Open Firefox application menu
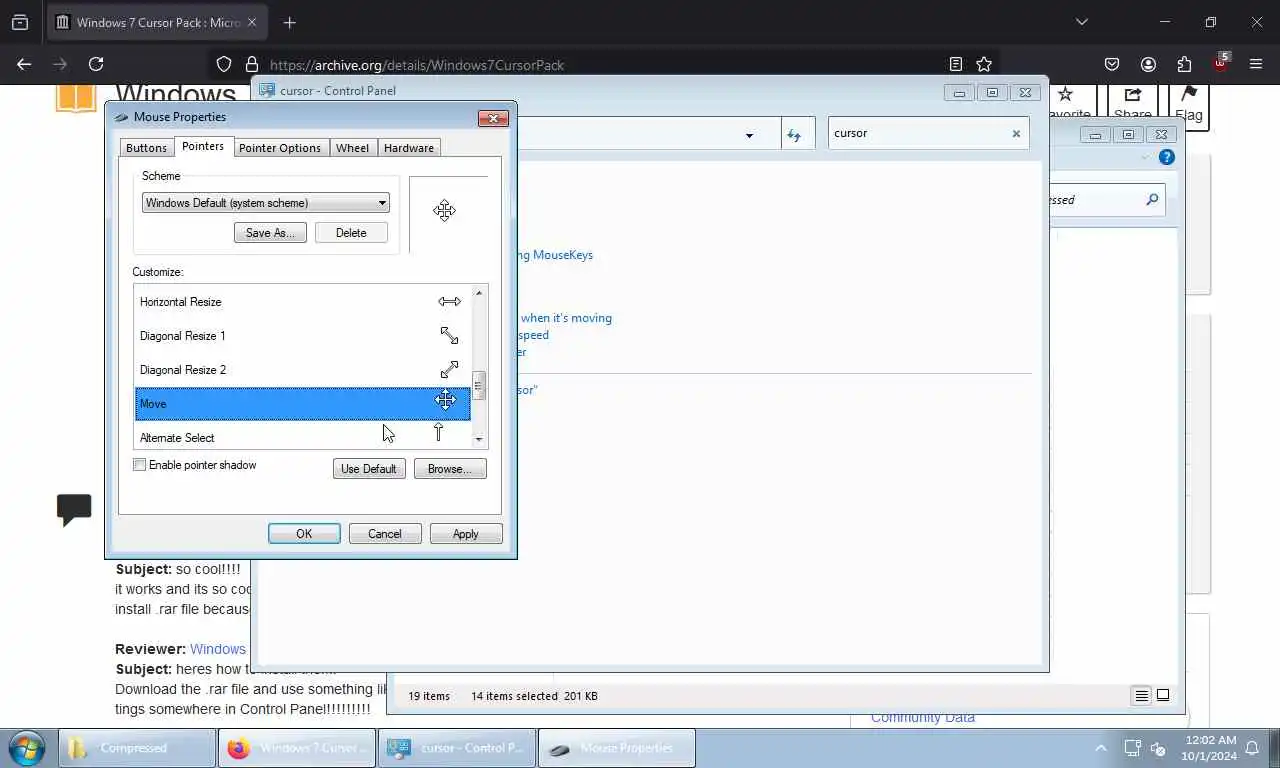This screenshot has height=768, width=1280. pos(1256,64)
